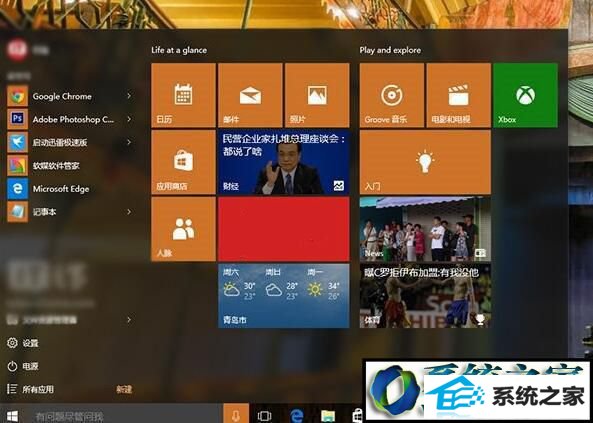Screen dimensions: 593x423
Task: Expand 启动迅雷极速版 jump list arrow
Action: pos(129,142)
